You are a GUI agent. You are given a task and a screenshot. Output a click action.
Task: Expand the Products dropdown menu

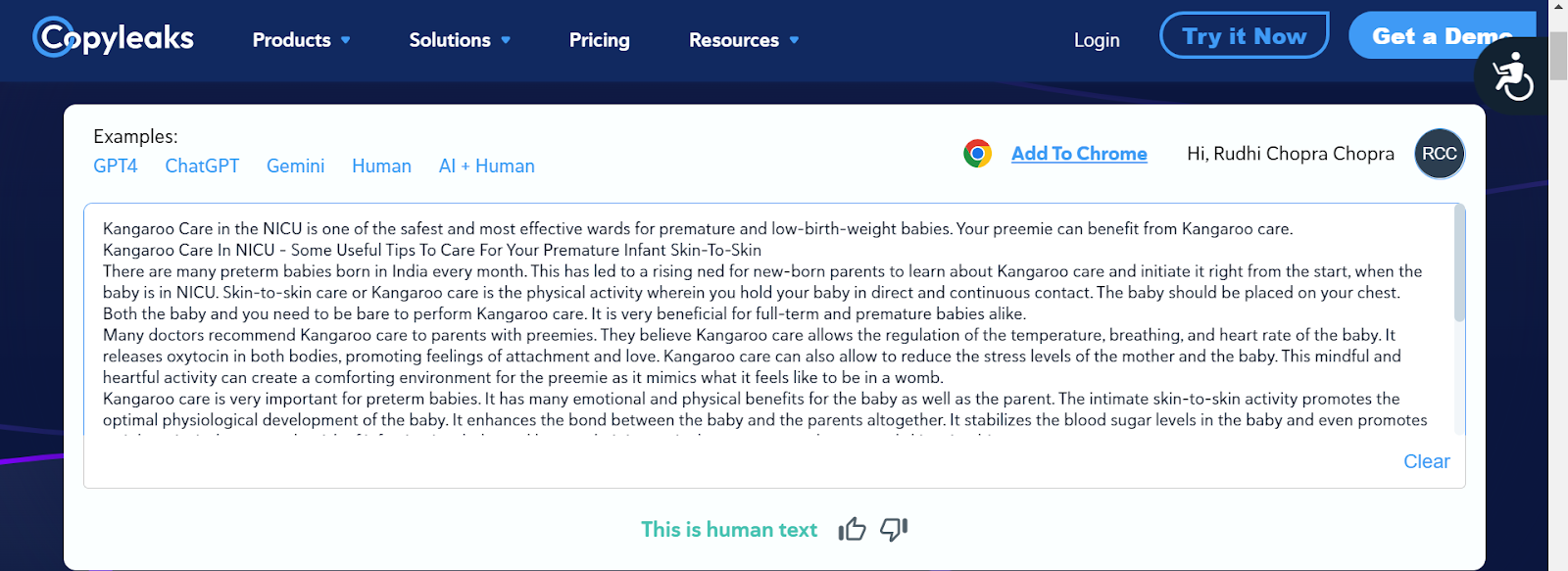tap(301, 40)
